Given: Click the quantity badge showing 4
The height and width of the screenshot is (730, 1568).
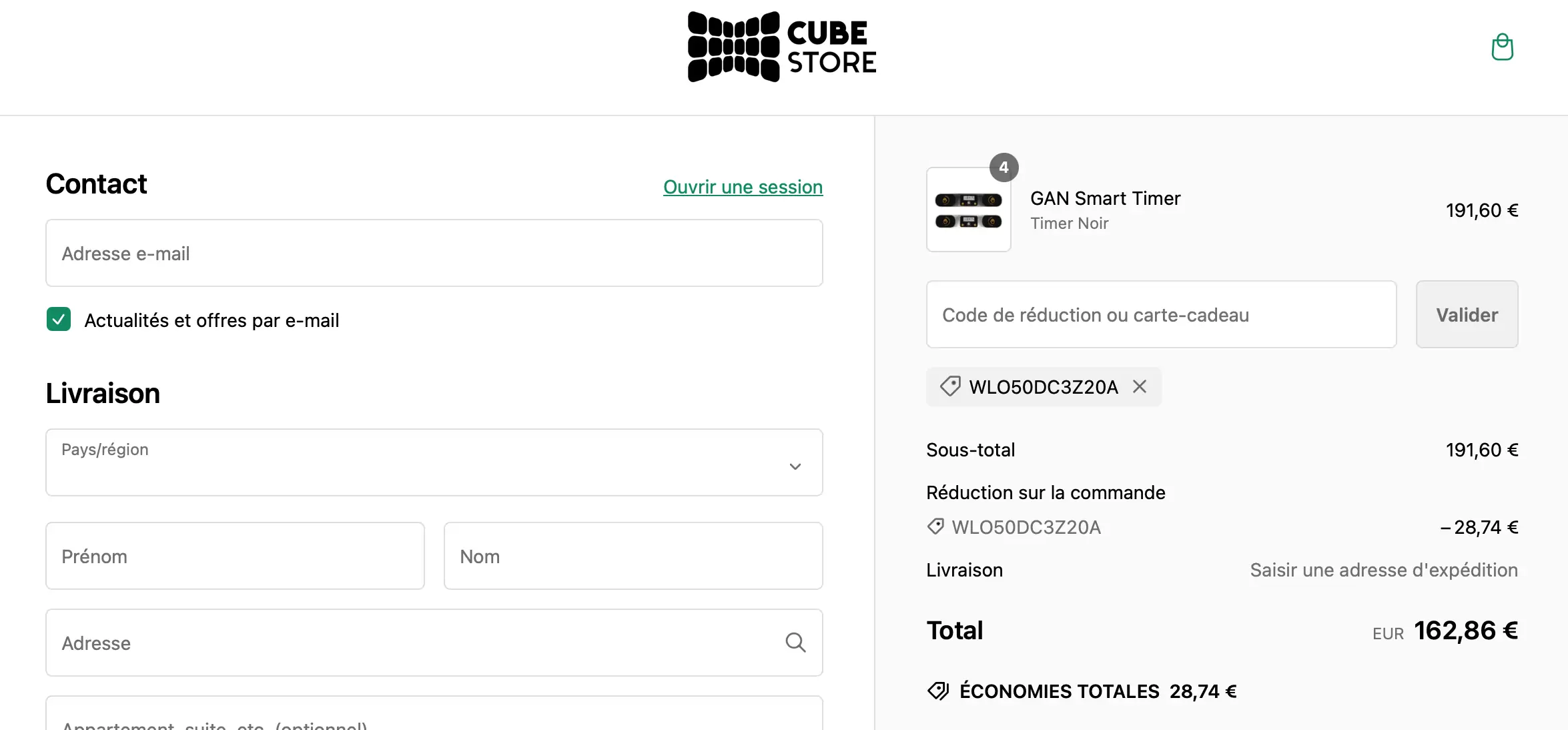Looking at the screenshot, I should 1004,167.
